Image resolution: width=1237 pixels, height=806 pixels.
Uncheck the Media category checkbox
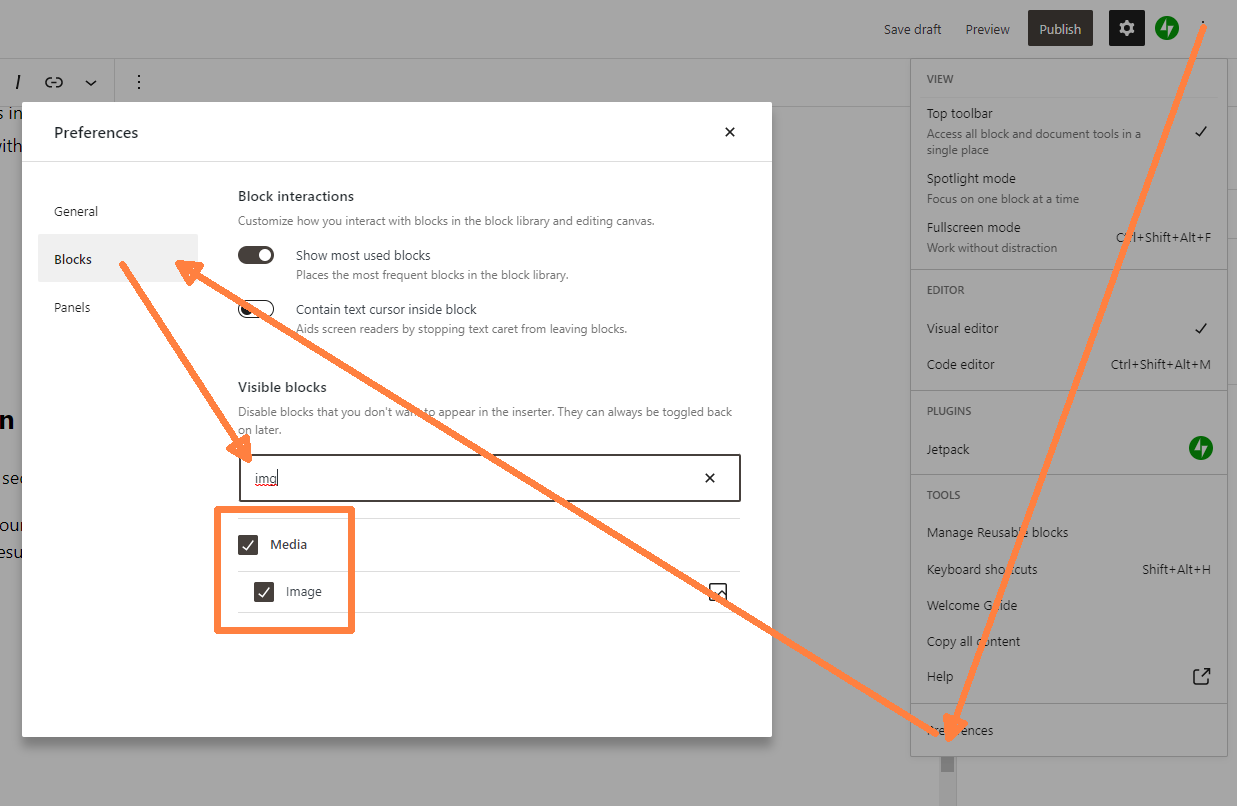[248, 545]
